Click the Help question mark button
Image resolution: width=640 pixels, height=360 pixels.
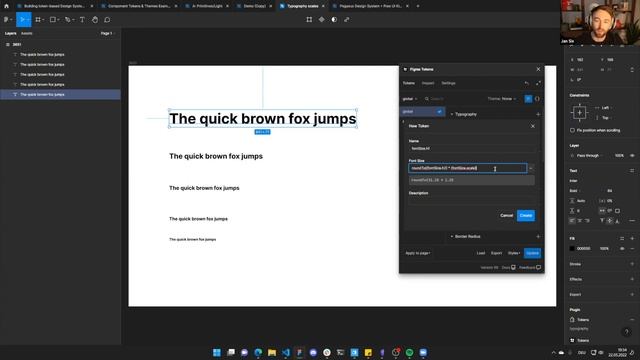(x=626, y=332)
